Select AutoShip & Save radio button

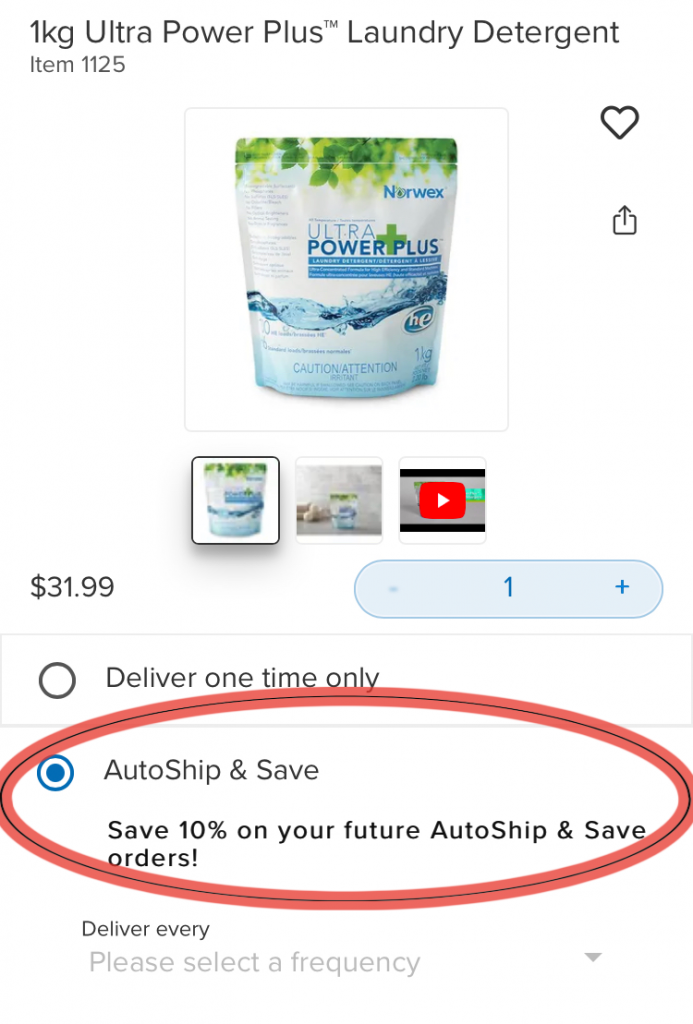coord(56,773)
